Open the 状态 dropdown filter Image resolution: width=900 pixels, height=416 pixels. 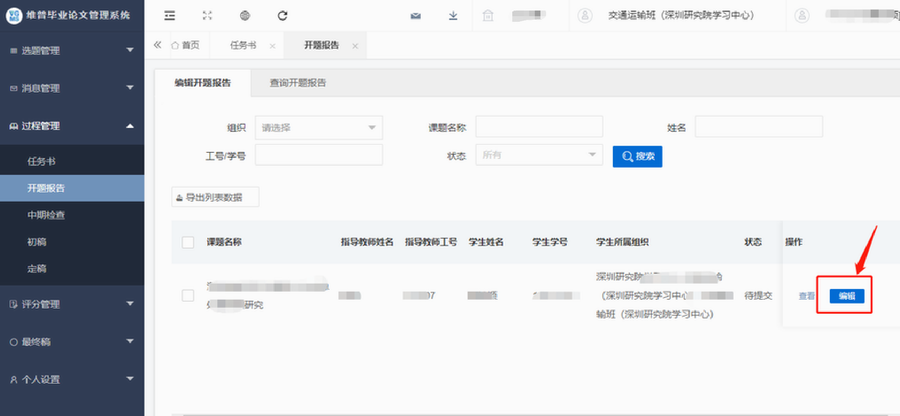[x=539, y=155]
